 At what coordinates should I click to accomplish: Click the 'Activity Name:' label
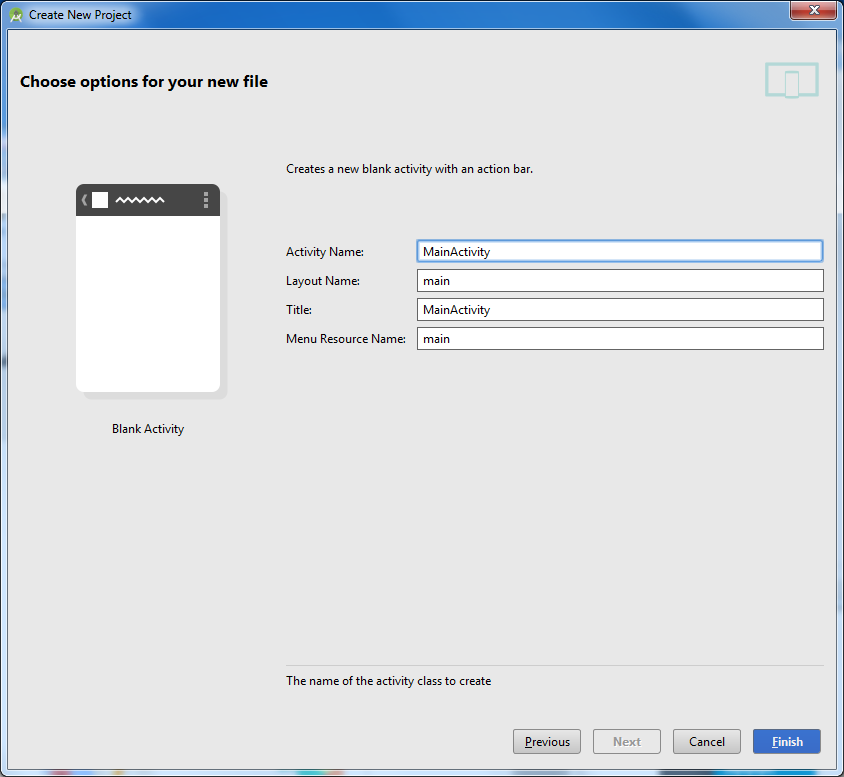coord(325,252)
